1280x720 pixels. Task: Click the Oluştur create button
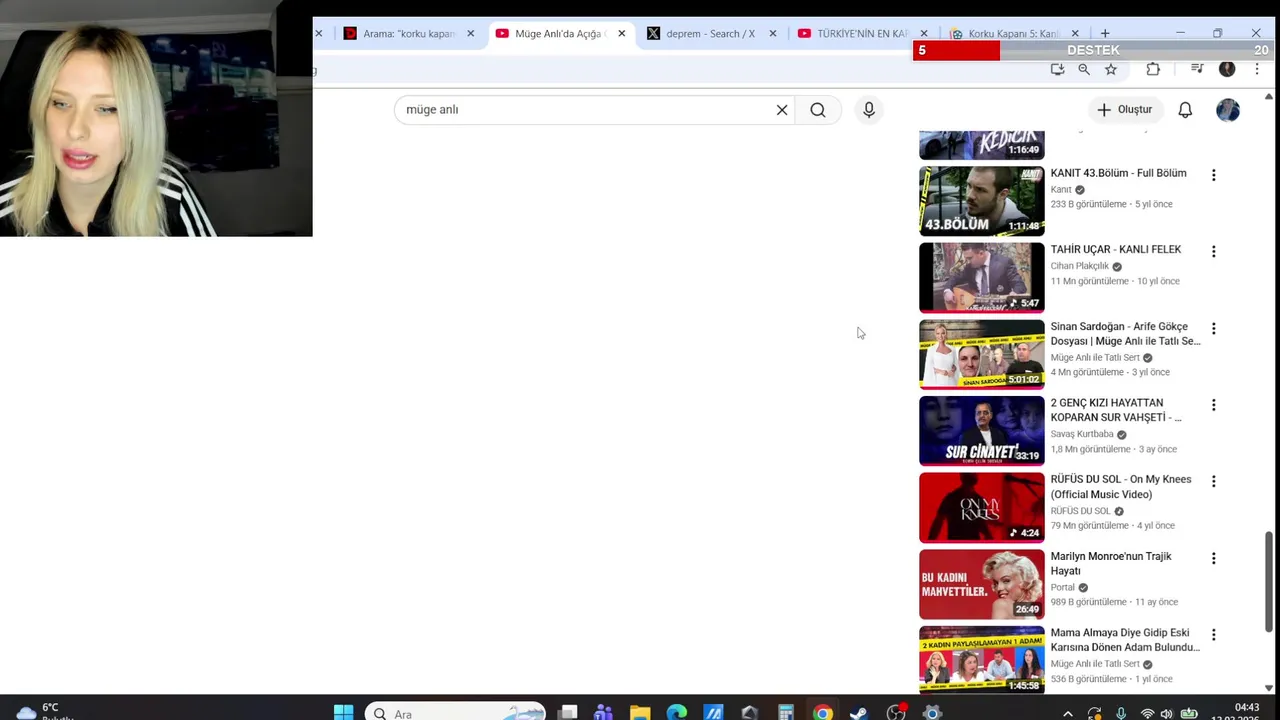click(1125, 110)
